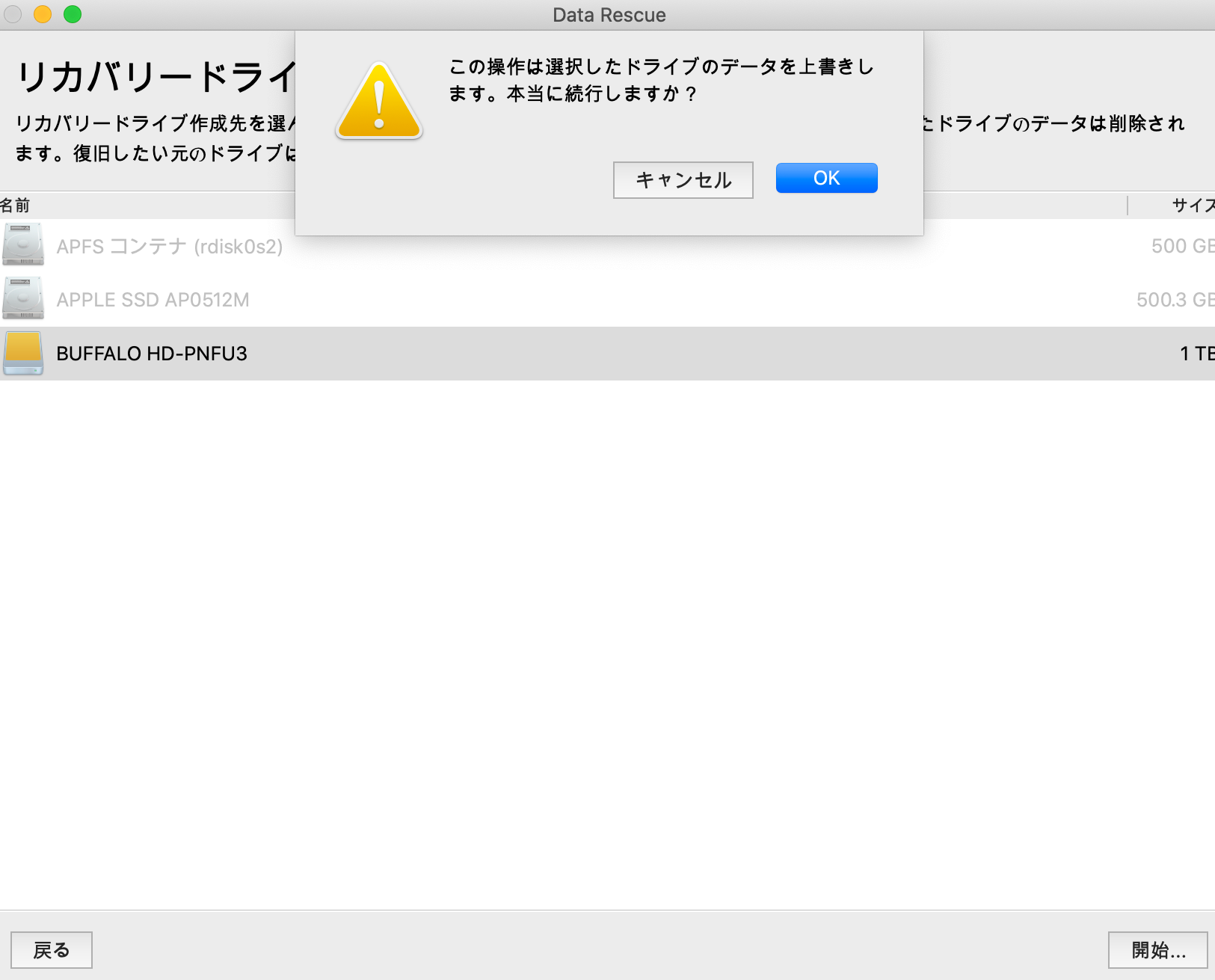1215x980 pixels.
Task: Sort by the サイズ column header
Action: coord(1193,206)
